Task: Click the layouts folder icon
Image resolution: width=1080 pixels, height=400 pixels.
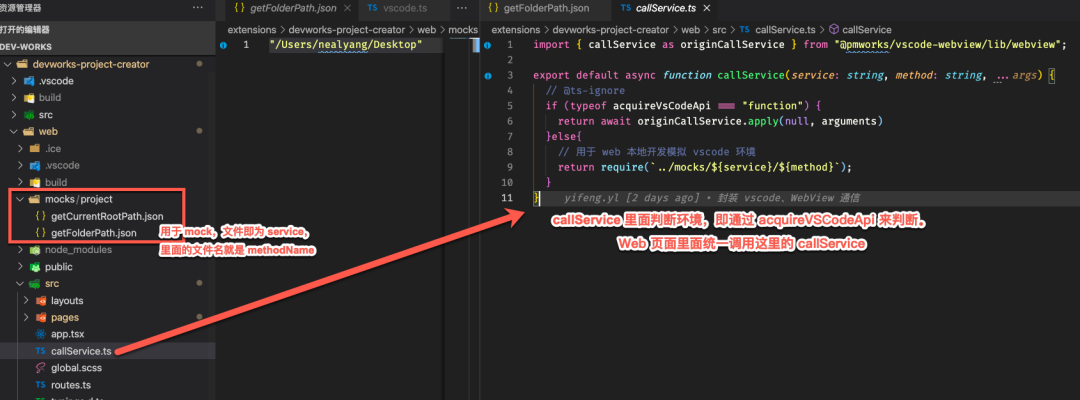Action: tap(41, 301)
